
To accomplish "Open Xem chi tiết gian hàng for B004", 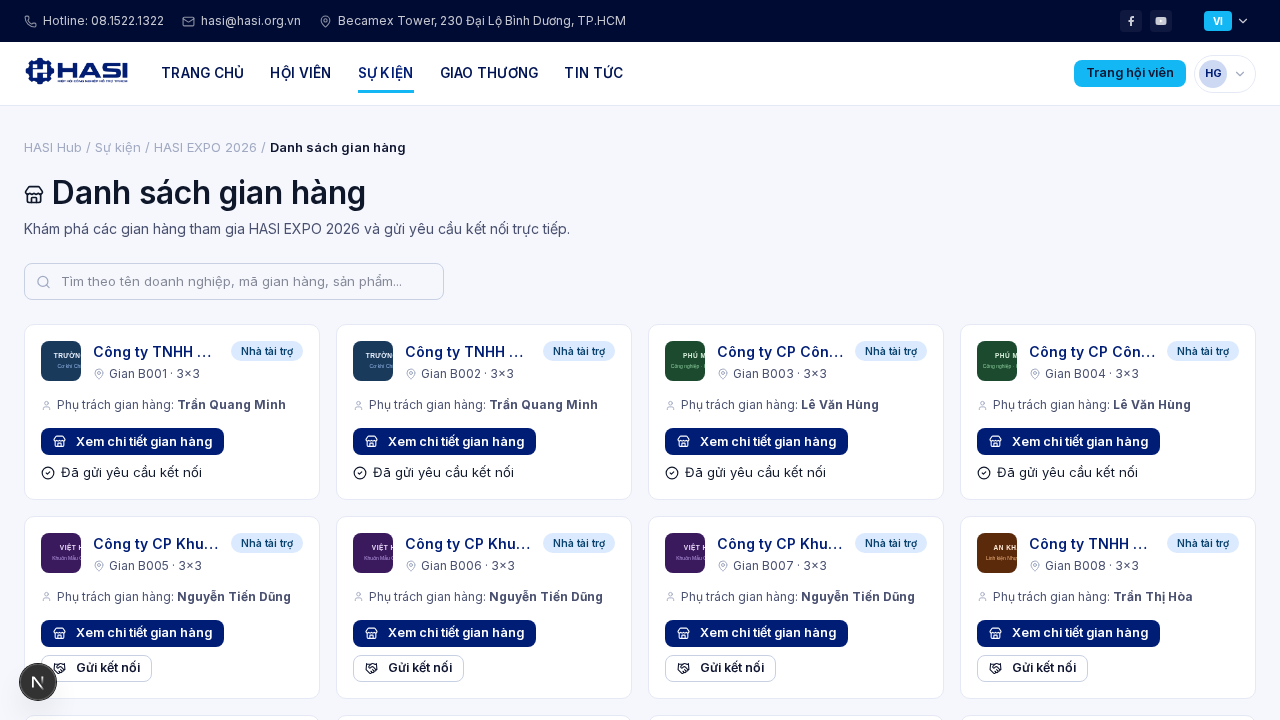I will point(1068,441).
